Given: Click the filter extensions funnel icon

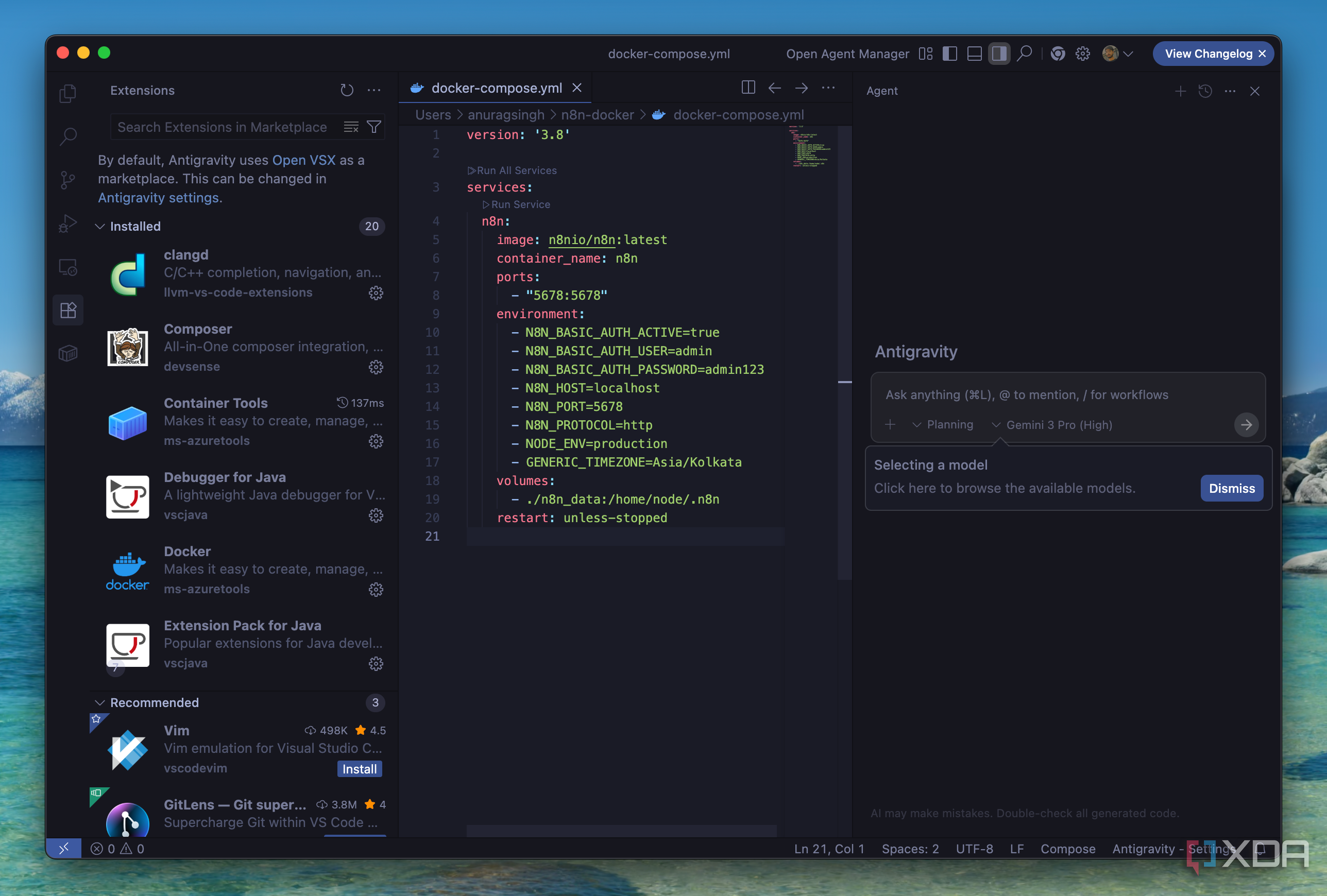Looking at the screenshot, I should tap(374, 127).
